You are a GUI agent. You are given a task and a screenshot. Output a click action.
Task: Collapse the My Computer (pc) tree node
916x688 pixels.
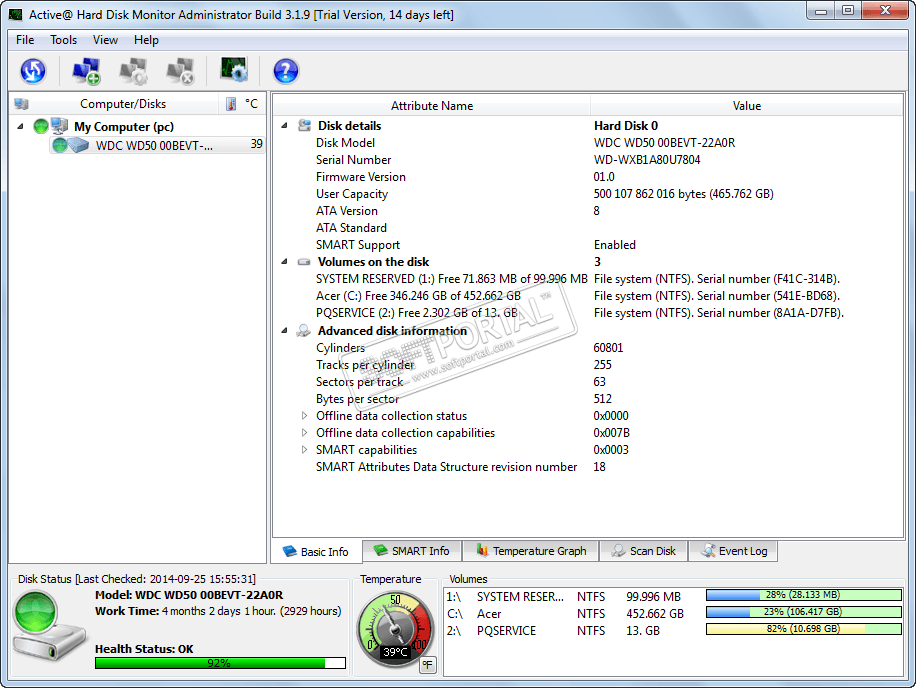(x=20, y=126)
